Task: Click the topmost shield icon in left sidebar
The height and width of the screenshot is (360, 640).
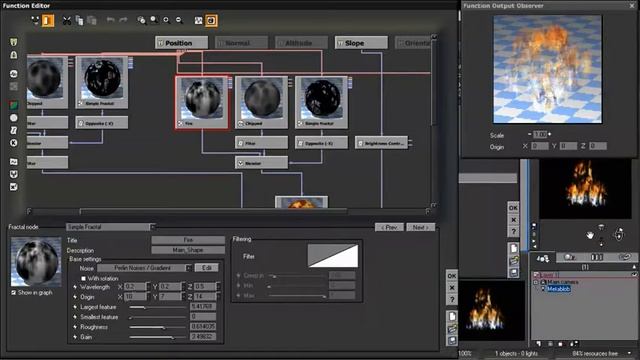Action: click(x=13, y=42)
